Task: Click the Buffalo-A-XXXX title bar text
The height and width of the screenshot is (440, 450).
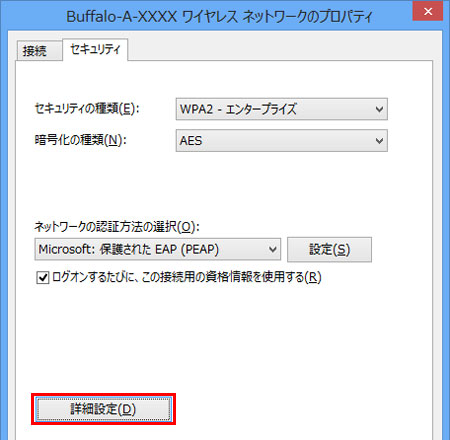Action: coord(219,16)
